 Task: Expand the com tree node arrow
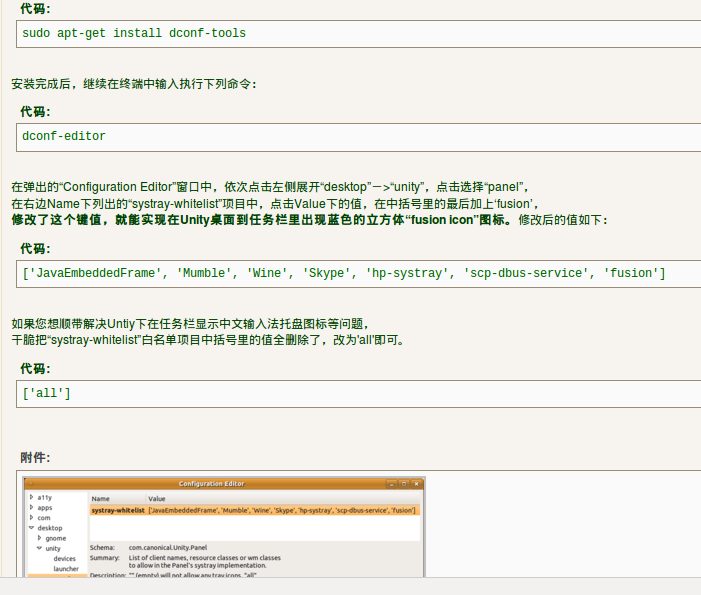click(x=31, y=518)
